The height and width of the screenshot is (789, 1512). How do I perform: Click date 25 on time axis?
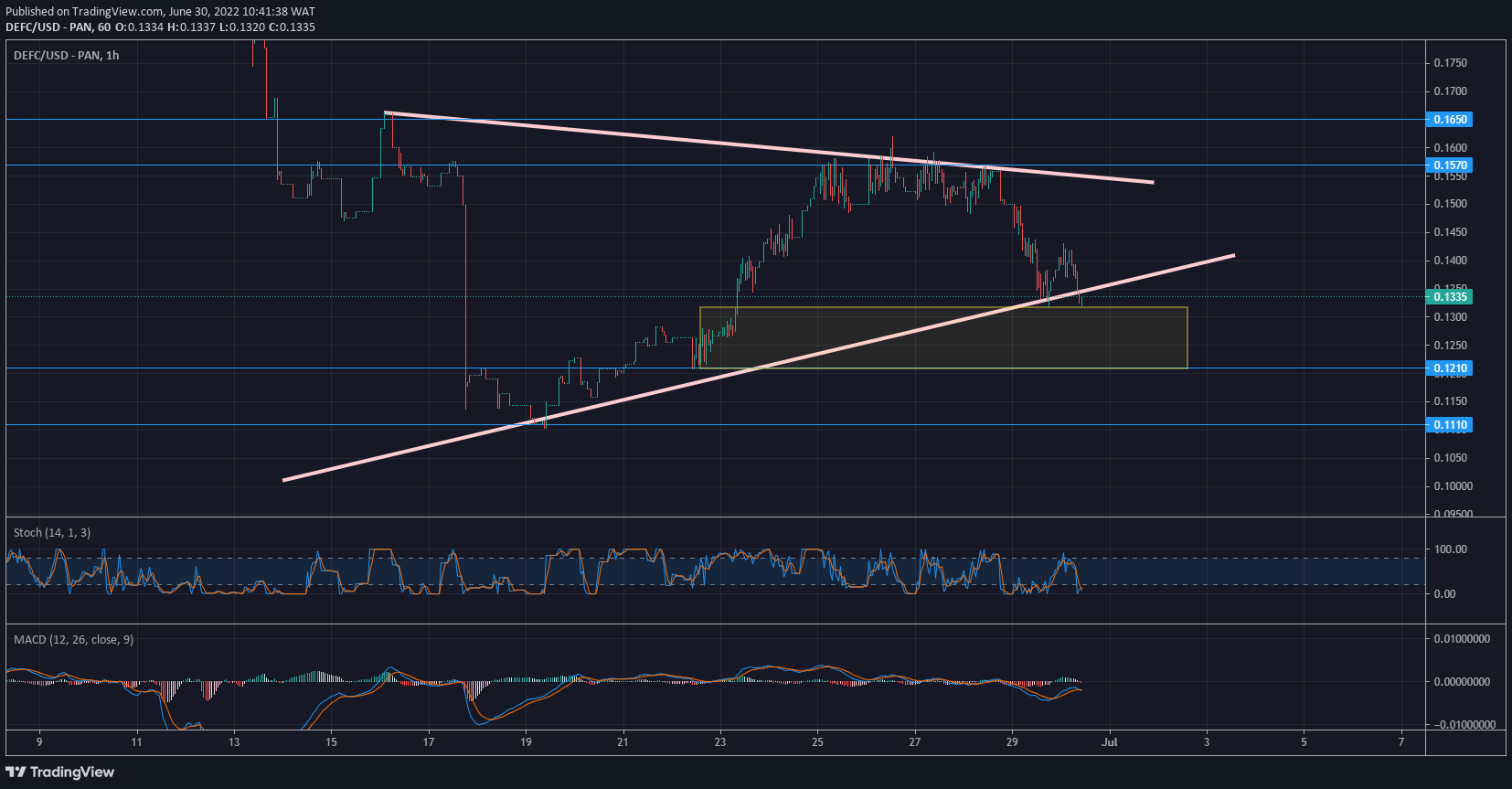(817, 742)
